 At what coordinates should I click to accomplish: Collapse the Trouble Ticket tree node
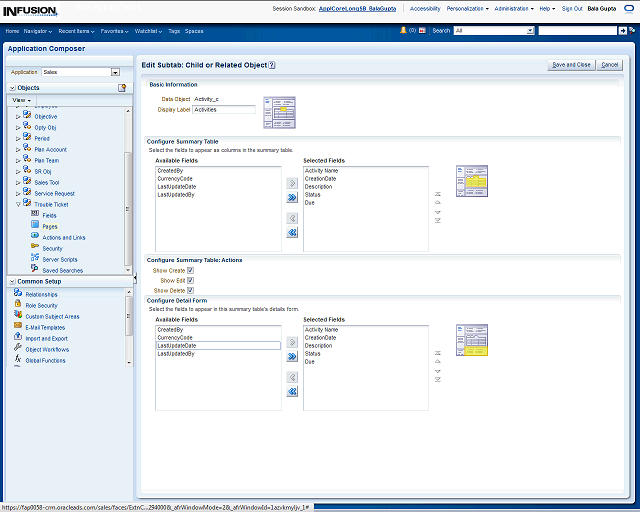[17, 204]
